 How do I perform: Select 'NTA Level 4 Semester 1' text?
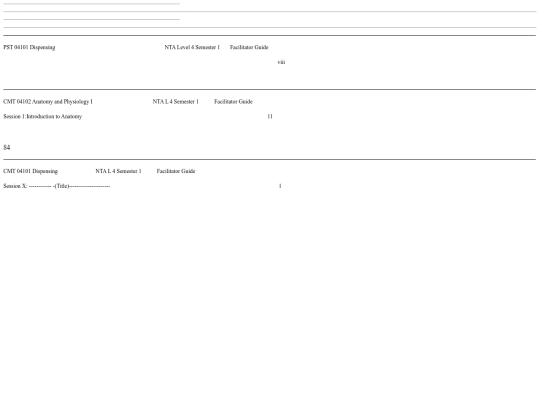[x=192, y=47]
